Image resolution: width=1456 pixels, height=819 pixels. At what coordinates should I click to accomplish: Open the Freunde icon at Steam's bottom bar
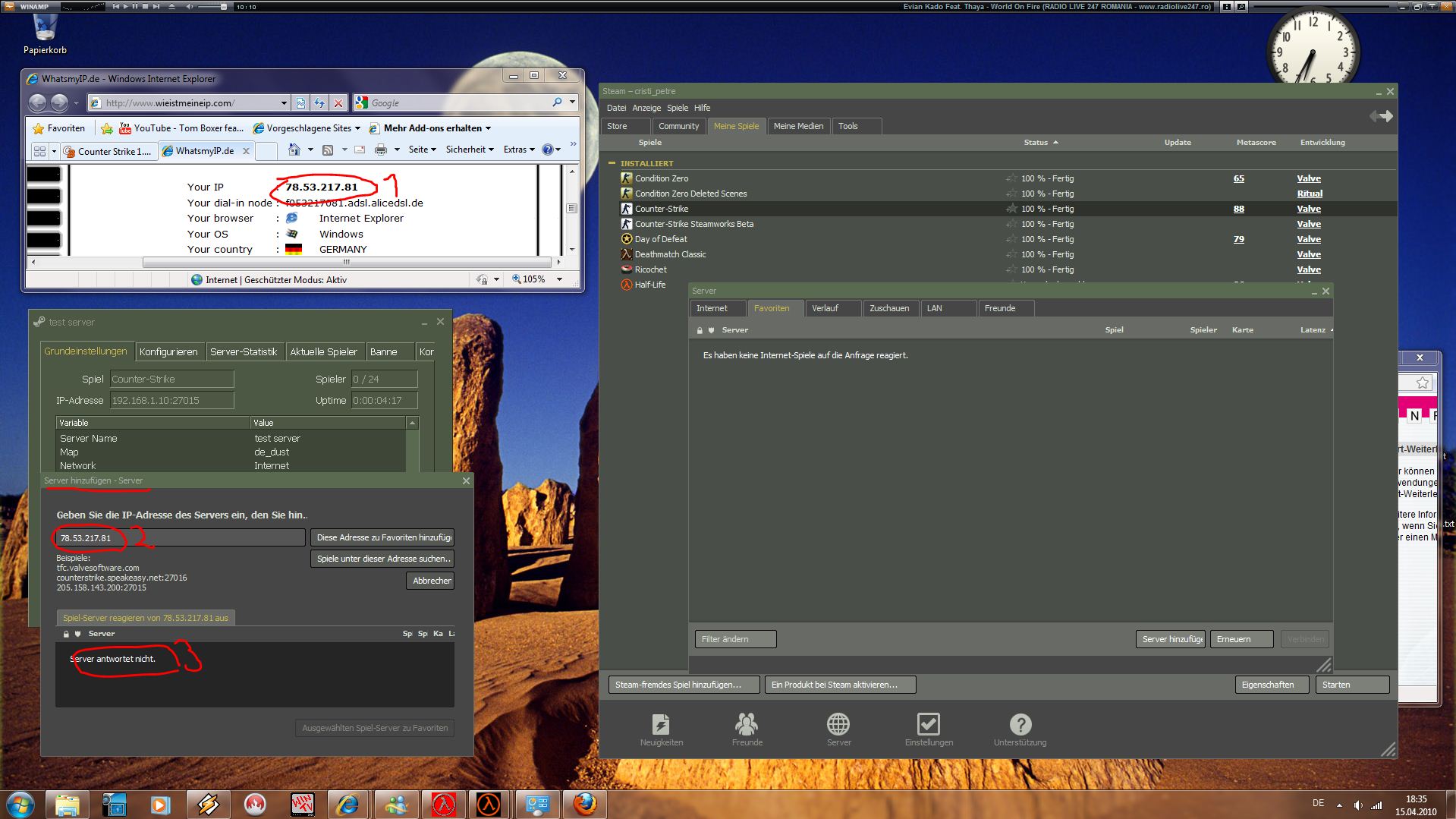click(x=747, y=729)
